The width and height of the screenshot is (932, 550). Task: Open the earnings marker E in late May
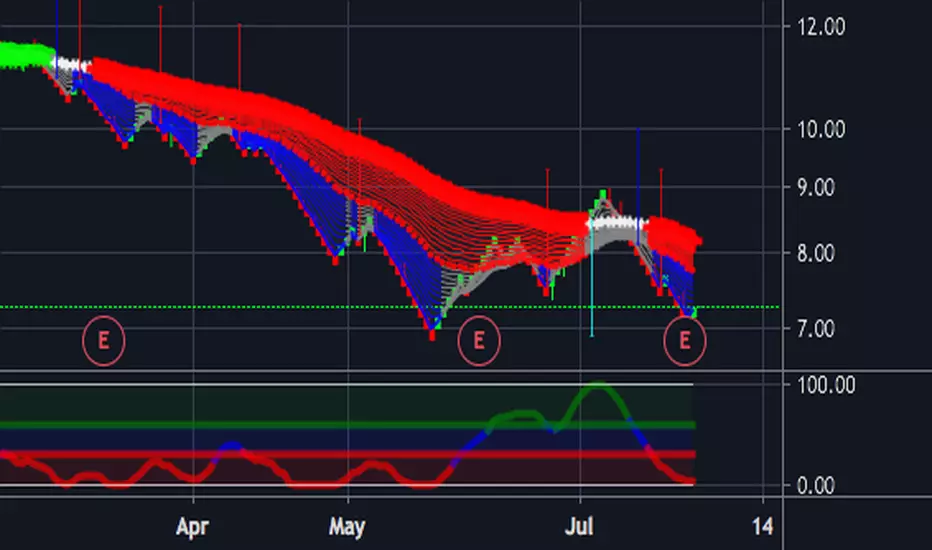pos(479,341)
